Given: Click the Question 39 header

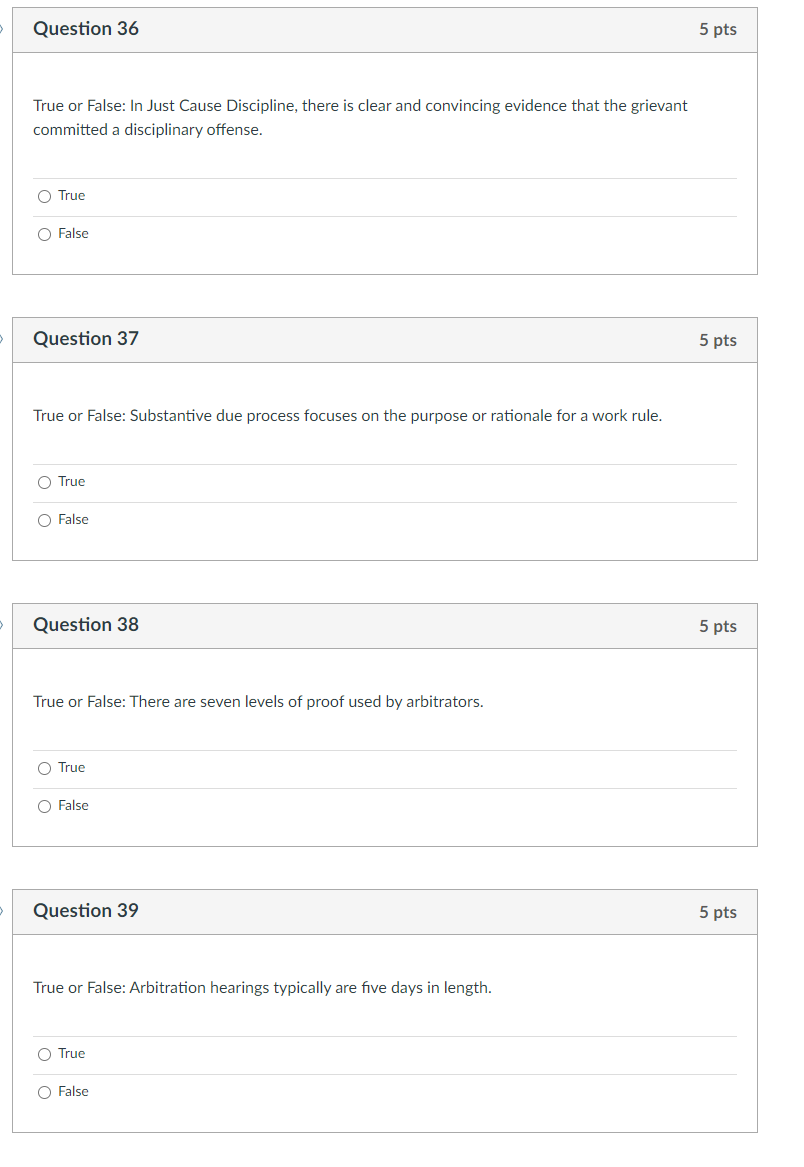Looking at the screenshot, I should click(86, 911).
